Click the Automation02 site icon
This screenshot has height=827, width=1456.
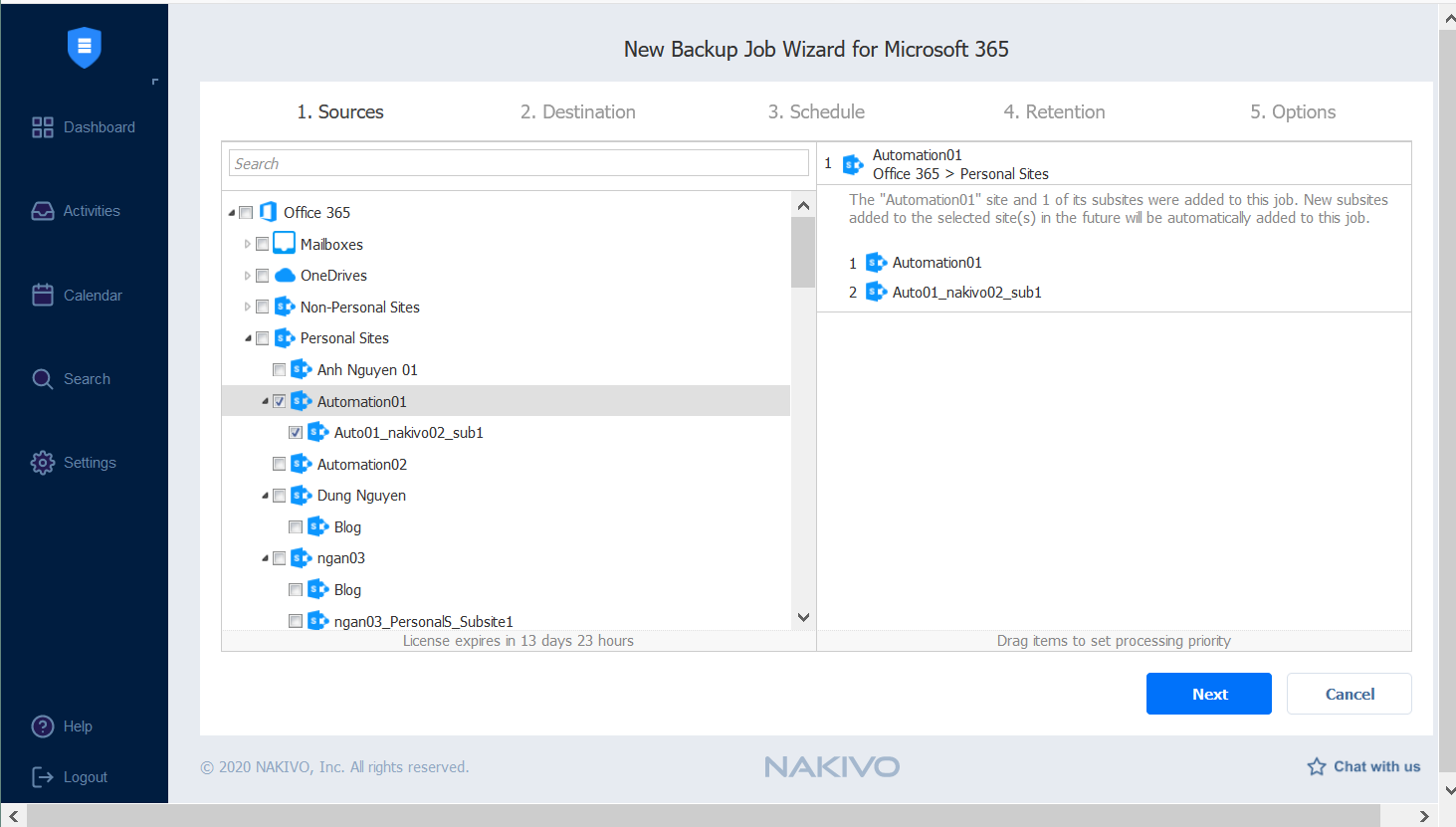[302, 464]
